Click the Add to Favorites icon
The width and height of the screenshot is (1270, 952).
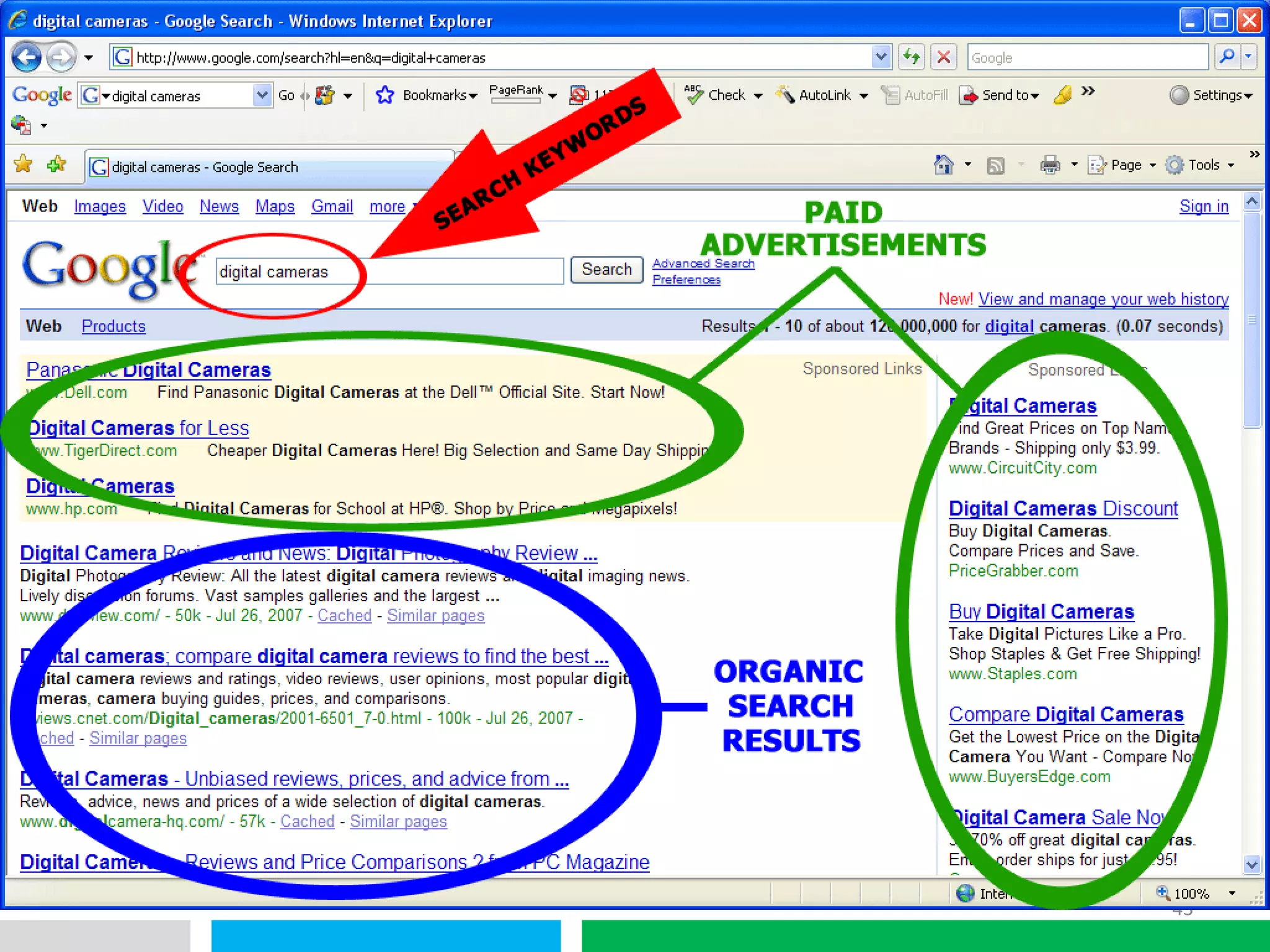point(56,165)
